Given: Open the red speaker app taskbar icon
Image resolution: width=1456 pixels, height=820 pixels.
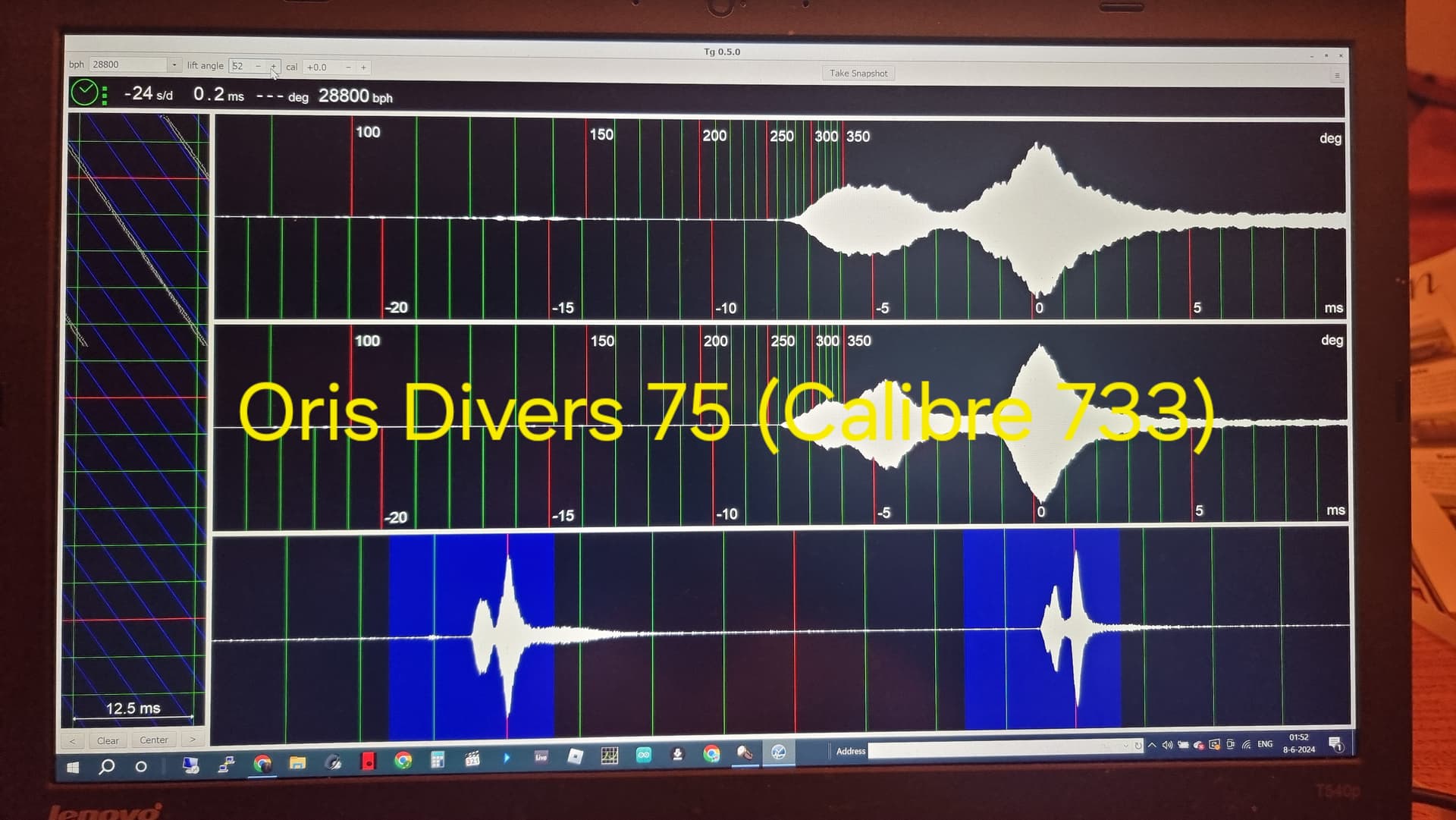Looking at the screenshot, I should coord(369,761).
